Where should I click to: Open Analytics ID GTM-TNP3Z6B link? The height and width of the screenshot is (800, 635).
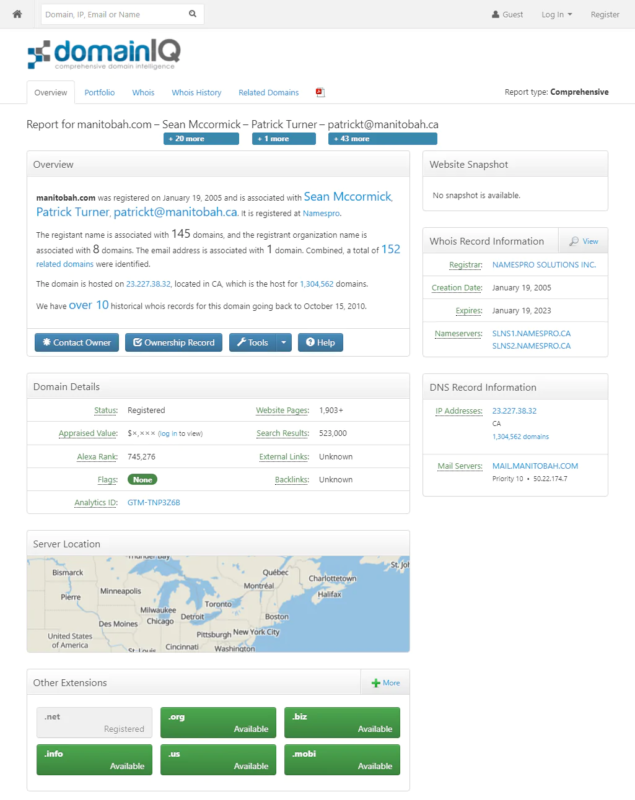point(154,503)
